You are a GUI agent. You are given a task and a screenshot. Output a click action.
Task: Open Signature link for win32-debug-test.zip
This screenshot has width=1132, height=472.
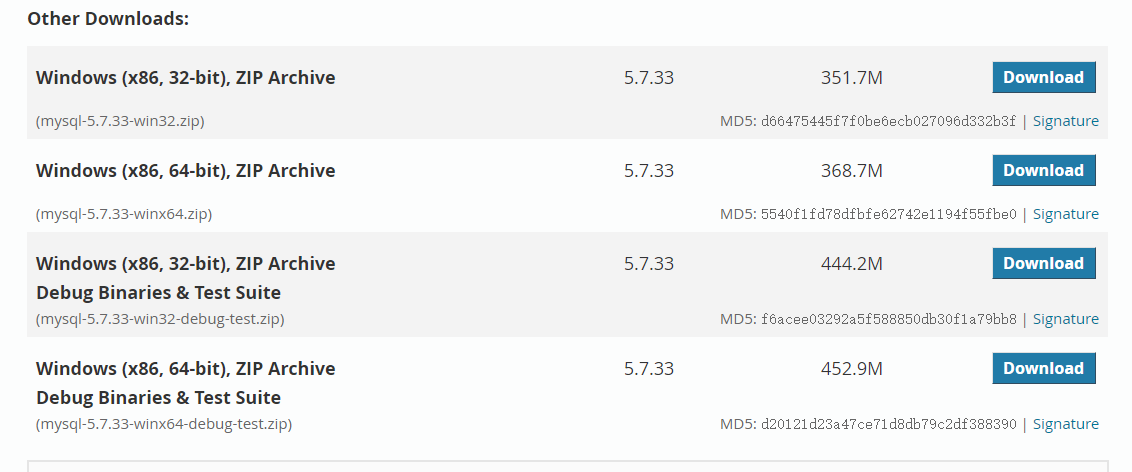coord(1066,319)
